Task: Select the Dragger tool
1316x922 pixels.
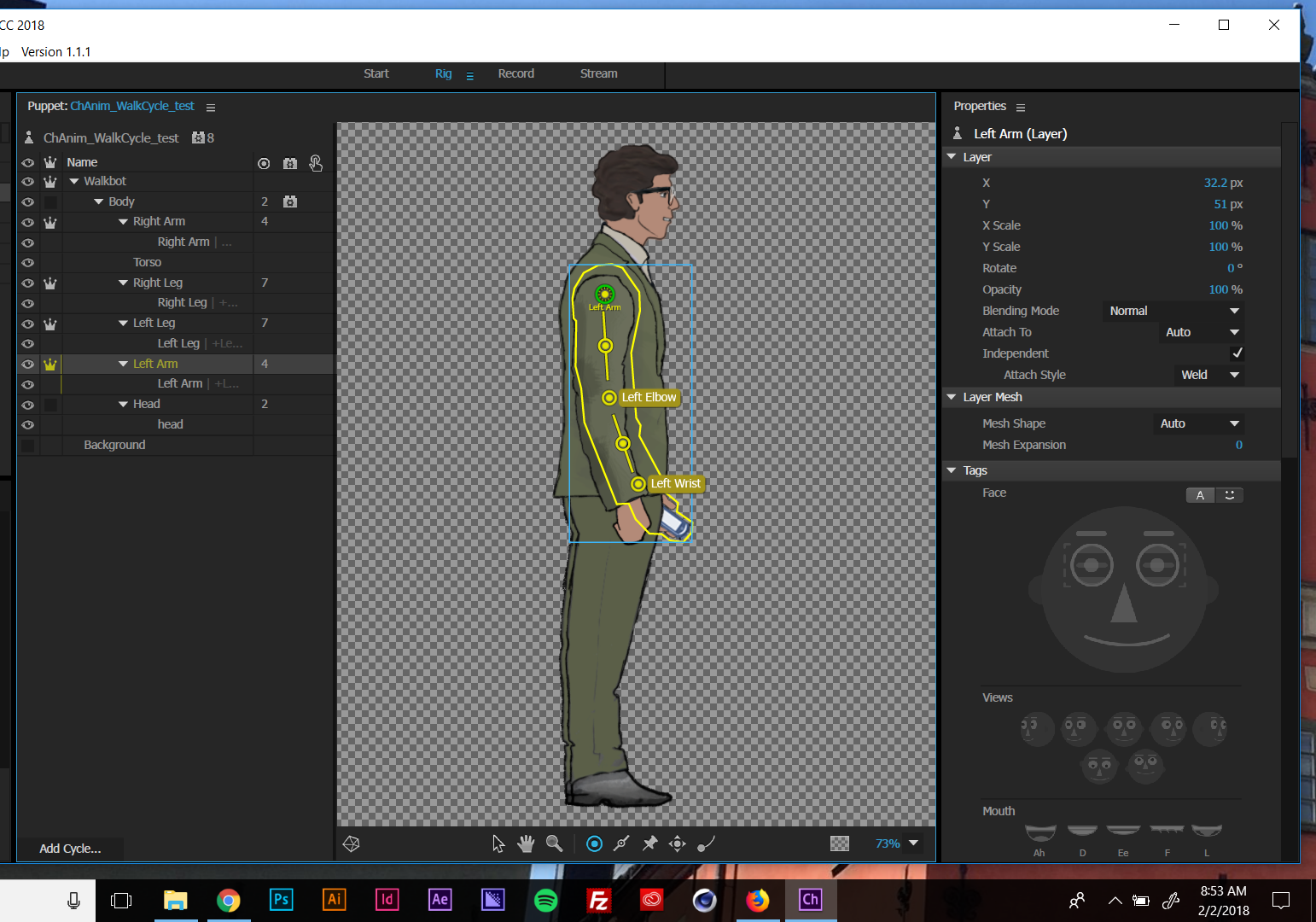Action: (677, 843)
